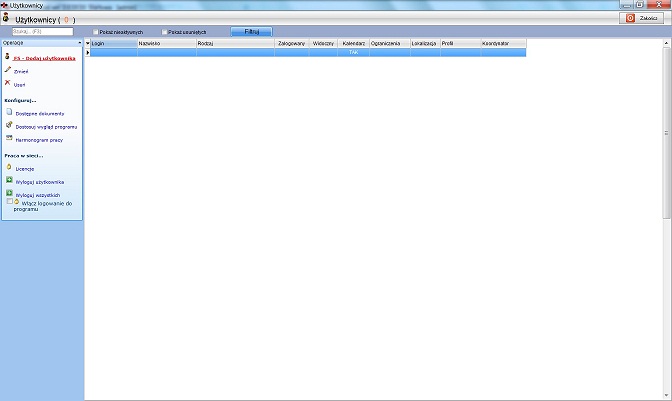Sort by the Kalendarz column header

point(354,43)
